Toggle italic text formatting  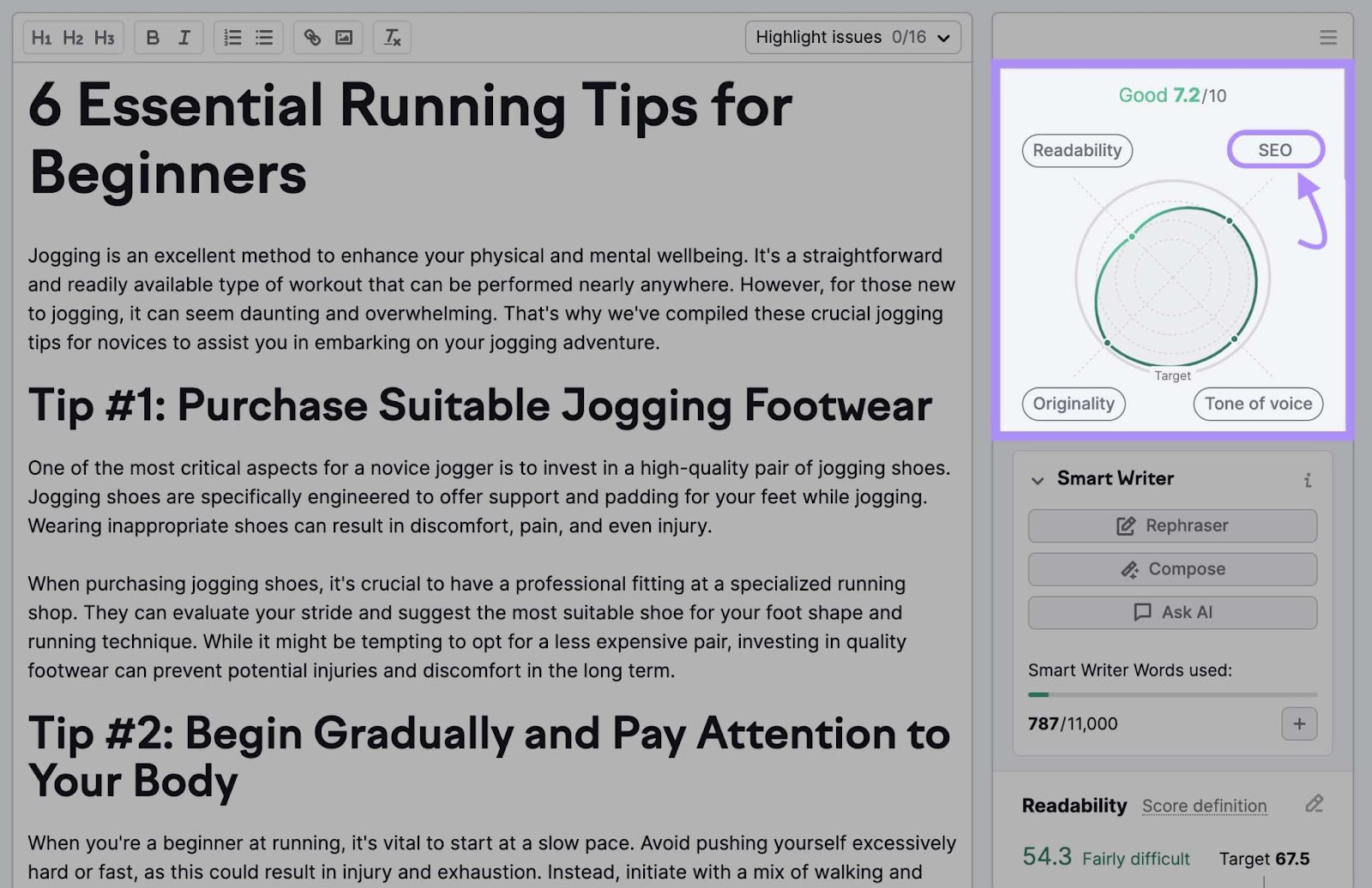184,38
